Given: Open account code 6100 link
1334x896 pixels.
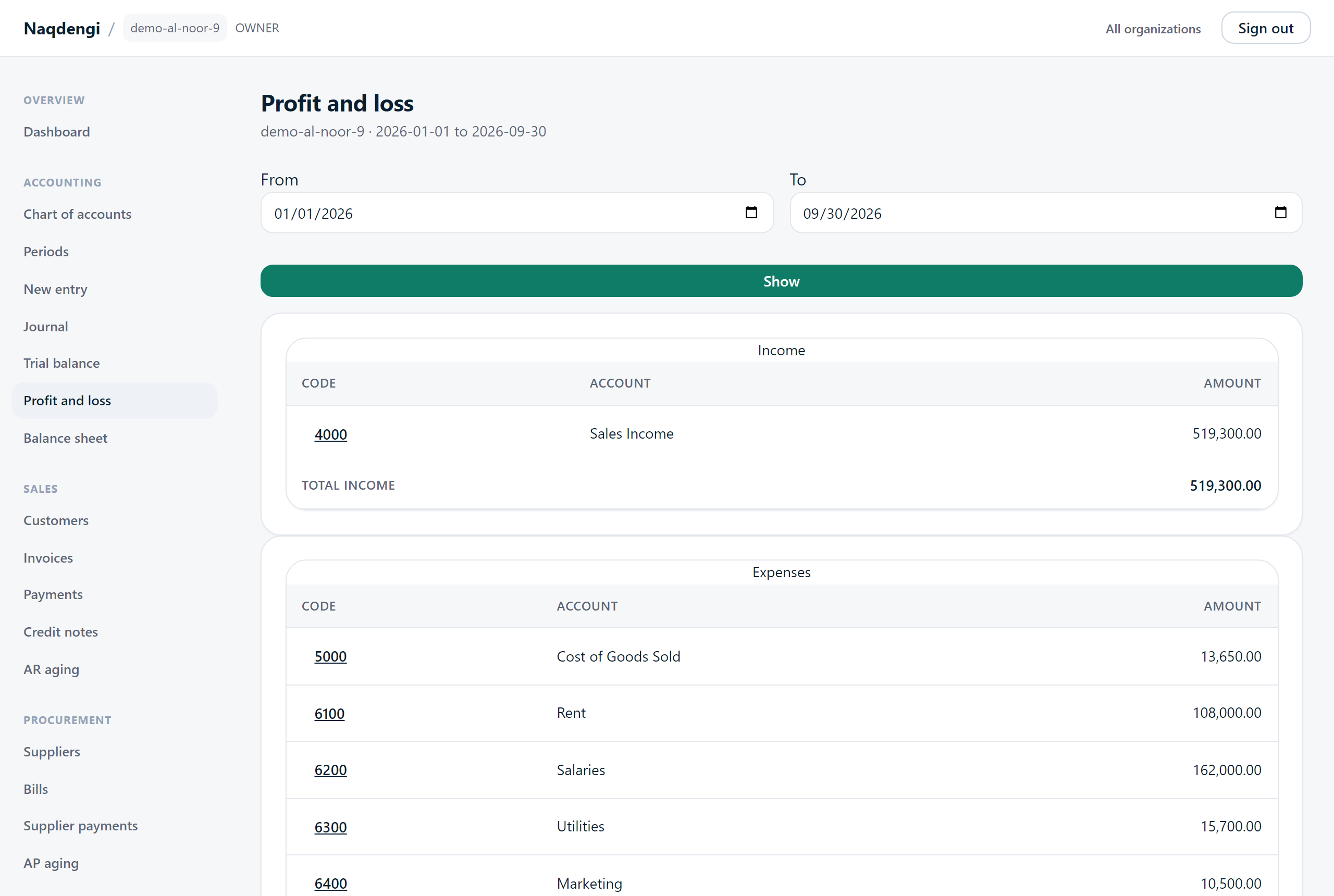Looking at the screenshot, I should (x=329, y=713).
